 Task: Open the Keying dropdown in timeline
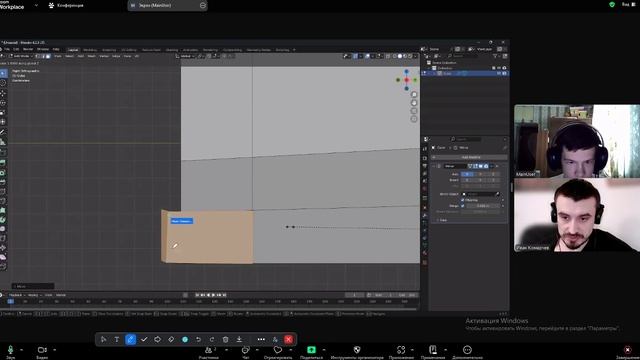tap(34, 295)
